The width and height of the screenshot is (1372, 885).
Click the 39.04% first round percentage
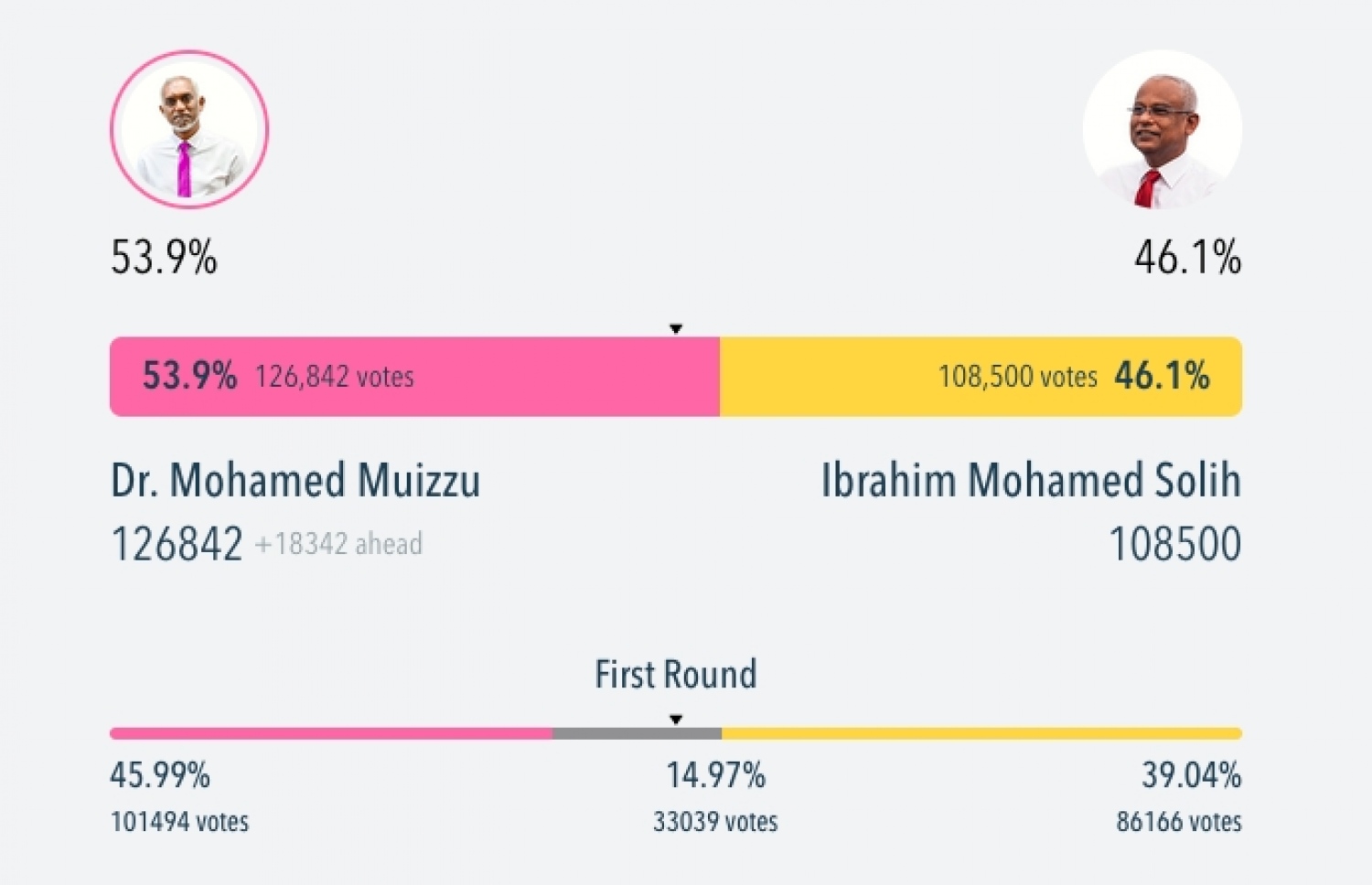[x=1191, y=775]
